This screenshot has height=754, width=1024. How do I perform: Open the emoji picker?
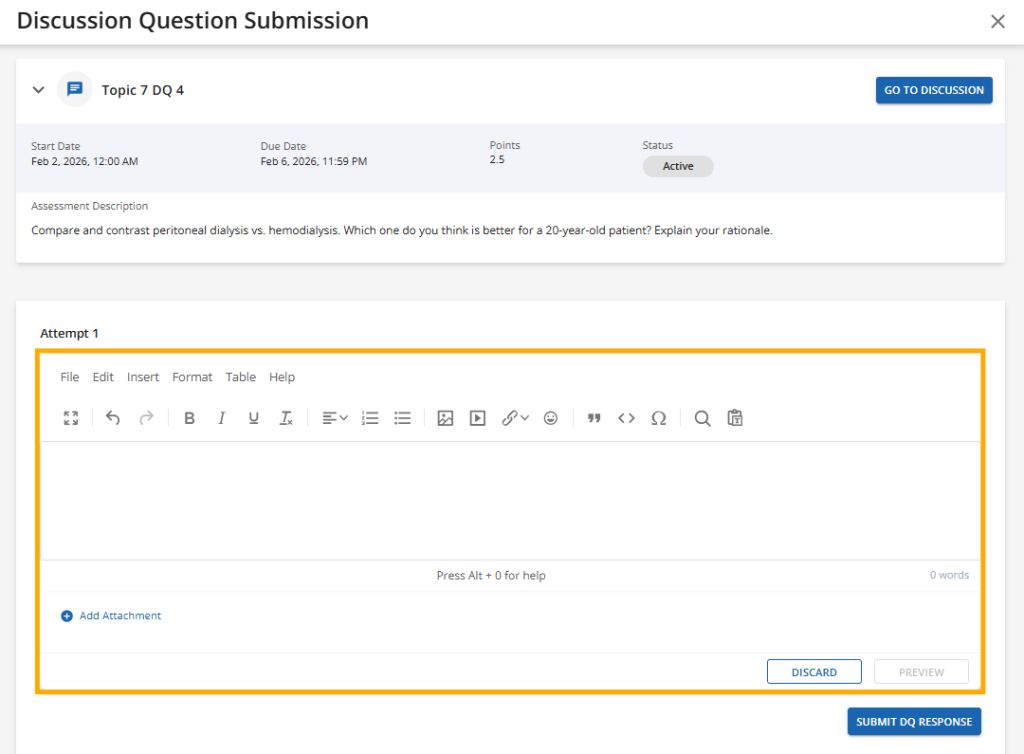pyautogui.click(x=550, y=418)
